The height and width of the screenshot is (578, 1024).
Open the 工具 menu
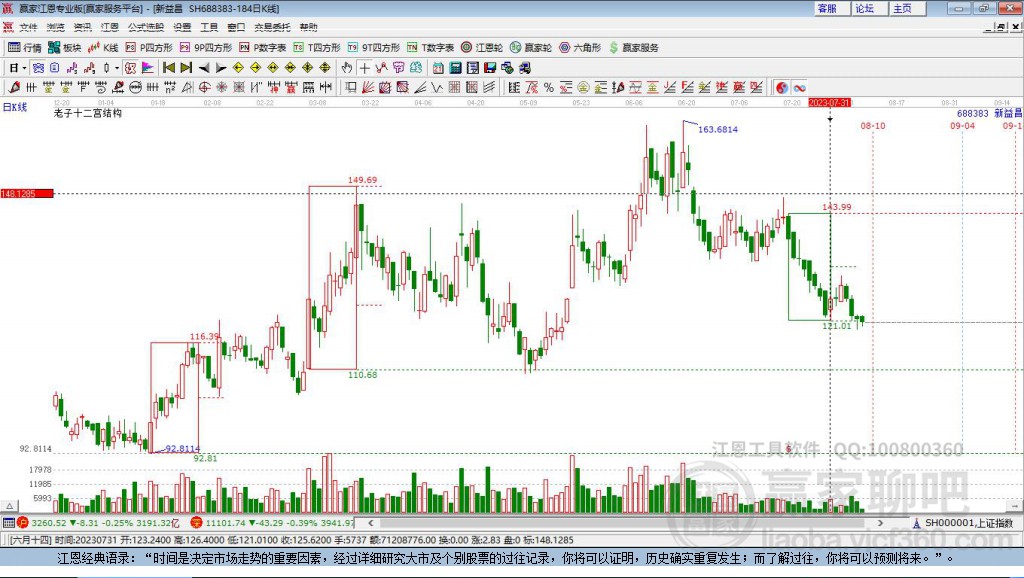(x=209, y=27)
